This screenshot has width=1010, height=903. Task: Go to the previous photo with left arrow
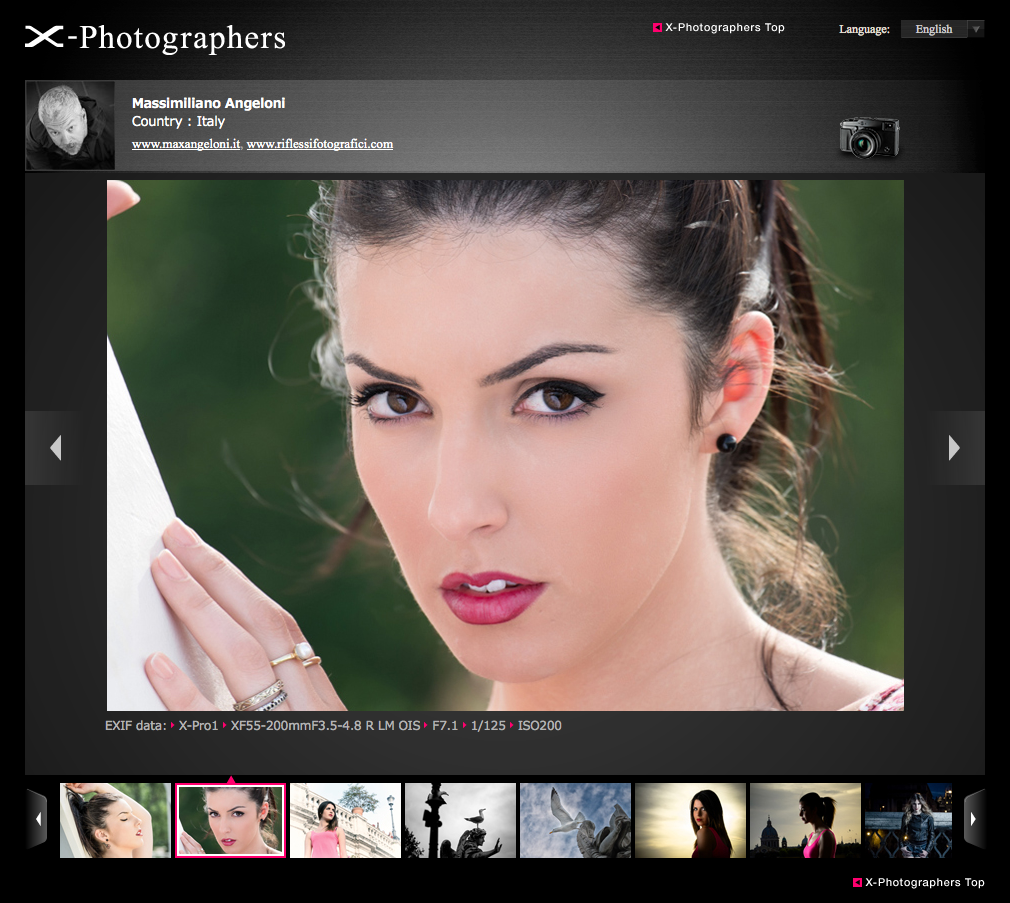pyautogui.click(x=55, y=448)
